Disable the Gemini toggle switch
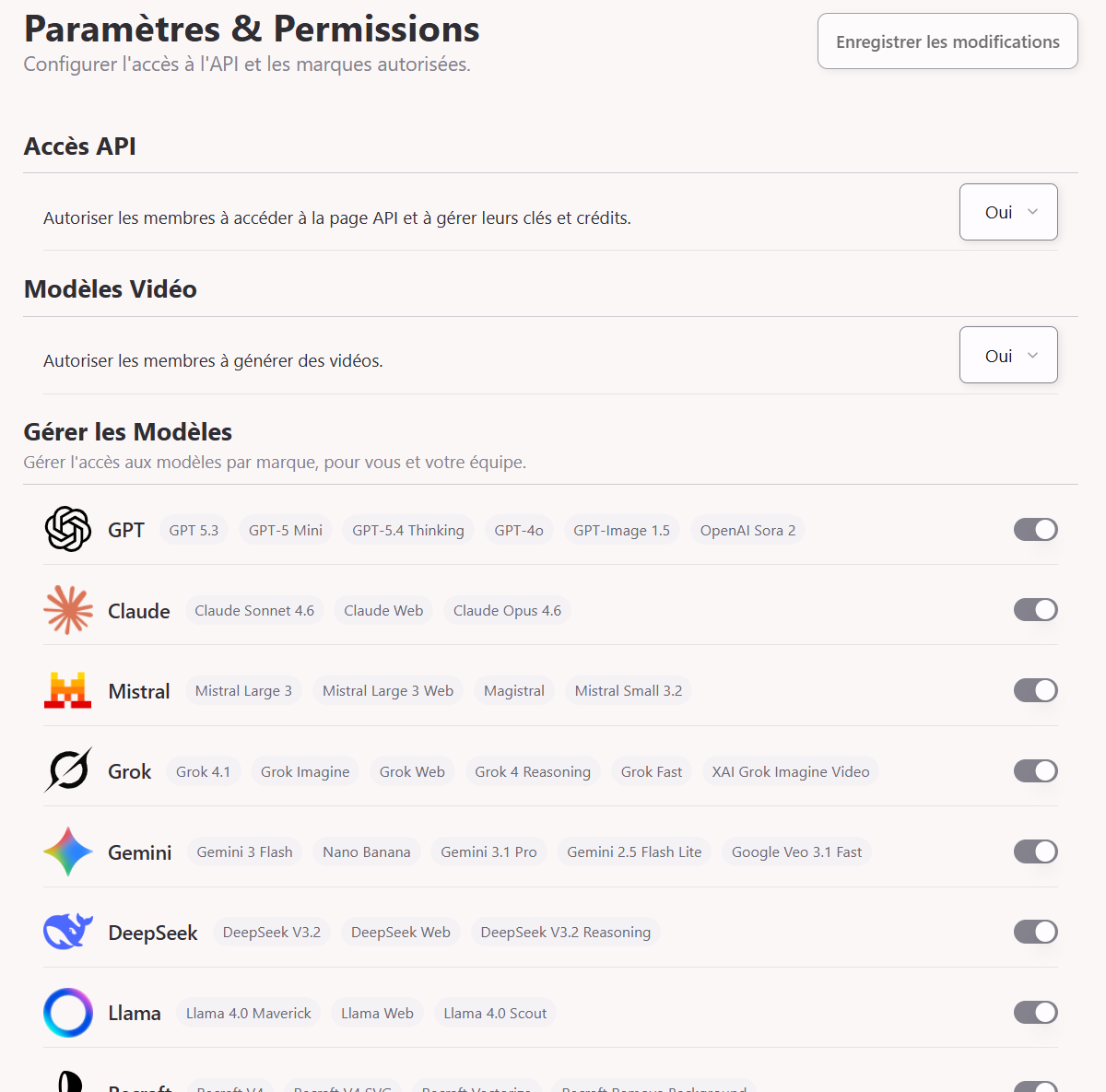The height and width of the screenshot is (1092, 1106). [x=1035, y=851]
